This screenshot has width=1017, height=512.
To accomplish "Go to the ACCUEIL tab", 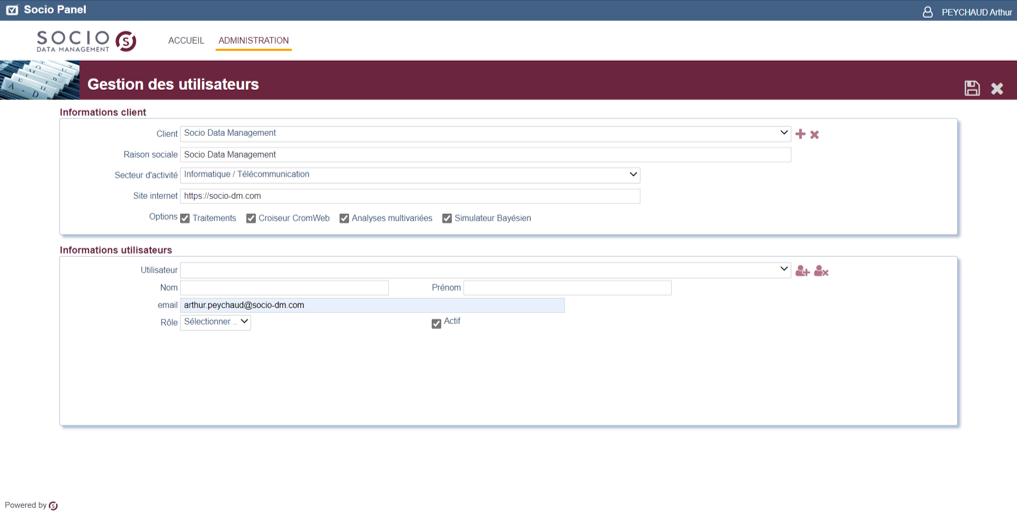I will [186, 40].
